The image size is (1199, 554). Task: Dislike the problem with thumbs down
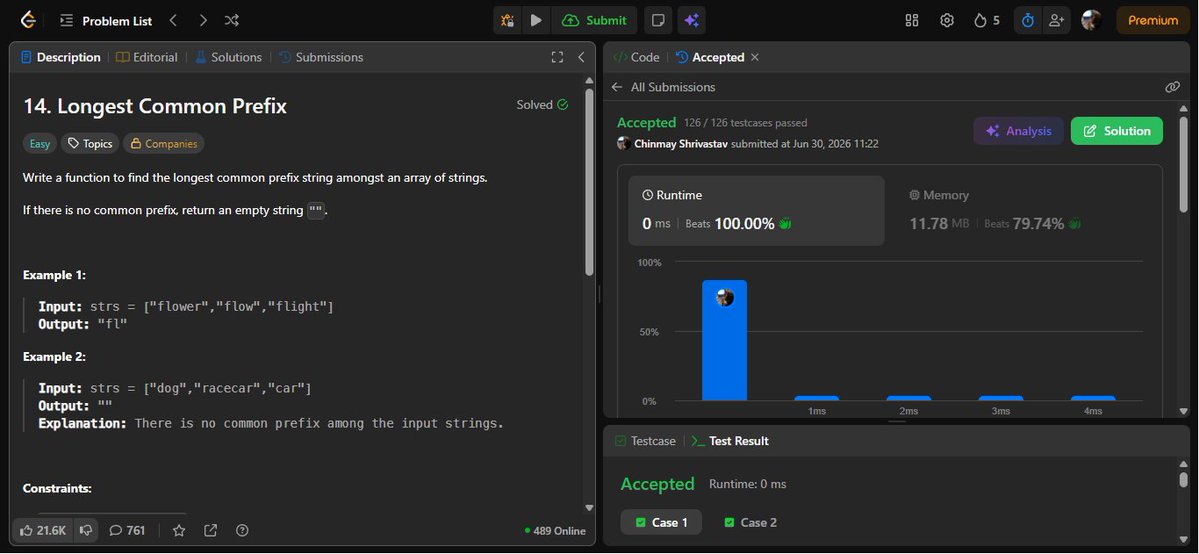(86, 530)
